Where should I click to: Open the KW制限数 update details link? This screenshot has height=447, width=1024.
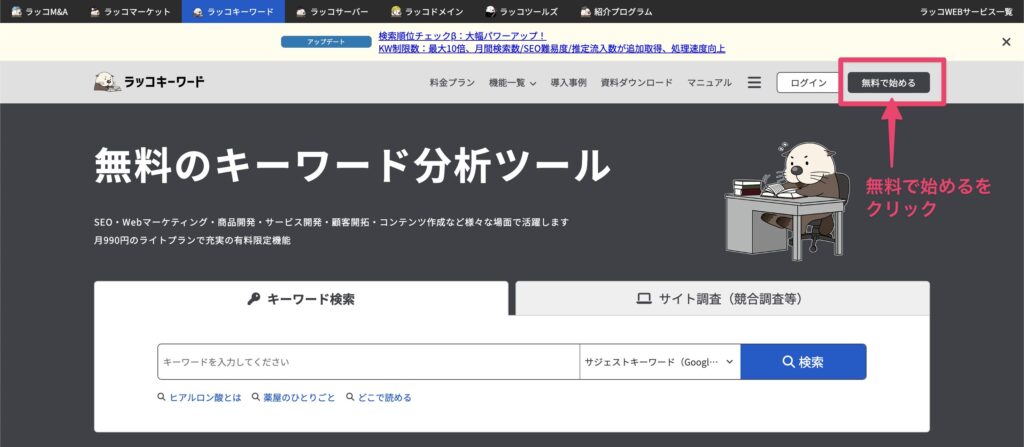pos(552,48)
